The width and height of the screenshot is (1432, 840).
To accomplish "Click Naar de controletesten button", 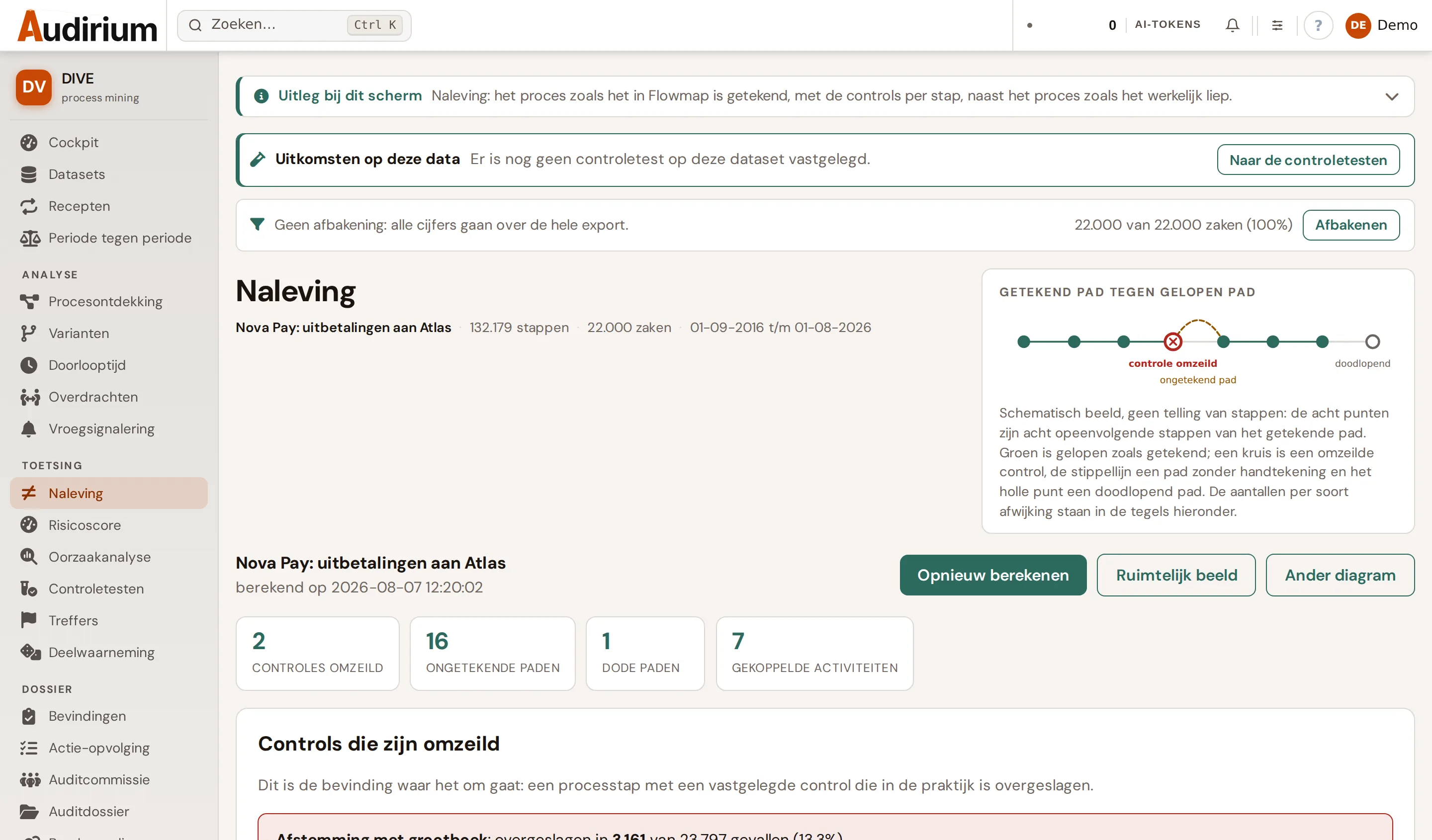I will [1308, 160].
